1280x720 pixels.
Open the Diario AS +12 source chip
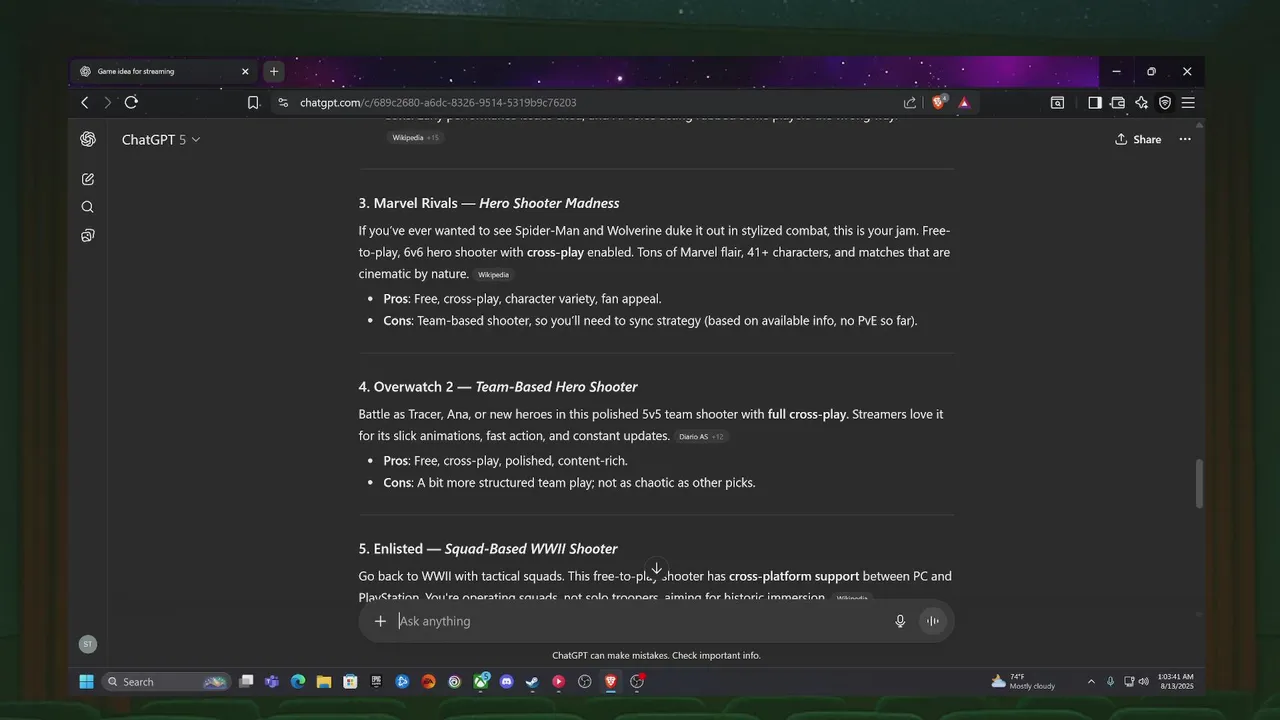pos(701,437)
